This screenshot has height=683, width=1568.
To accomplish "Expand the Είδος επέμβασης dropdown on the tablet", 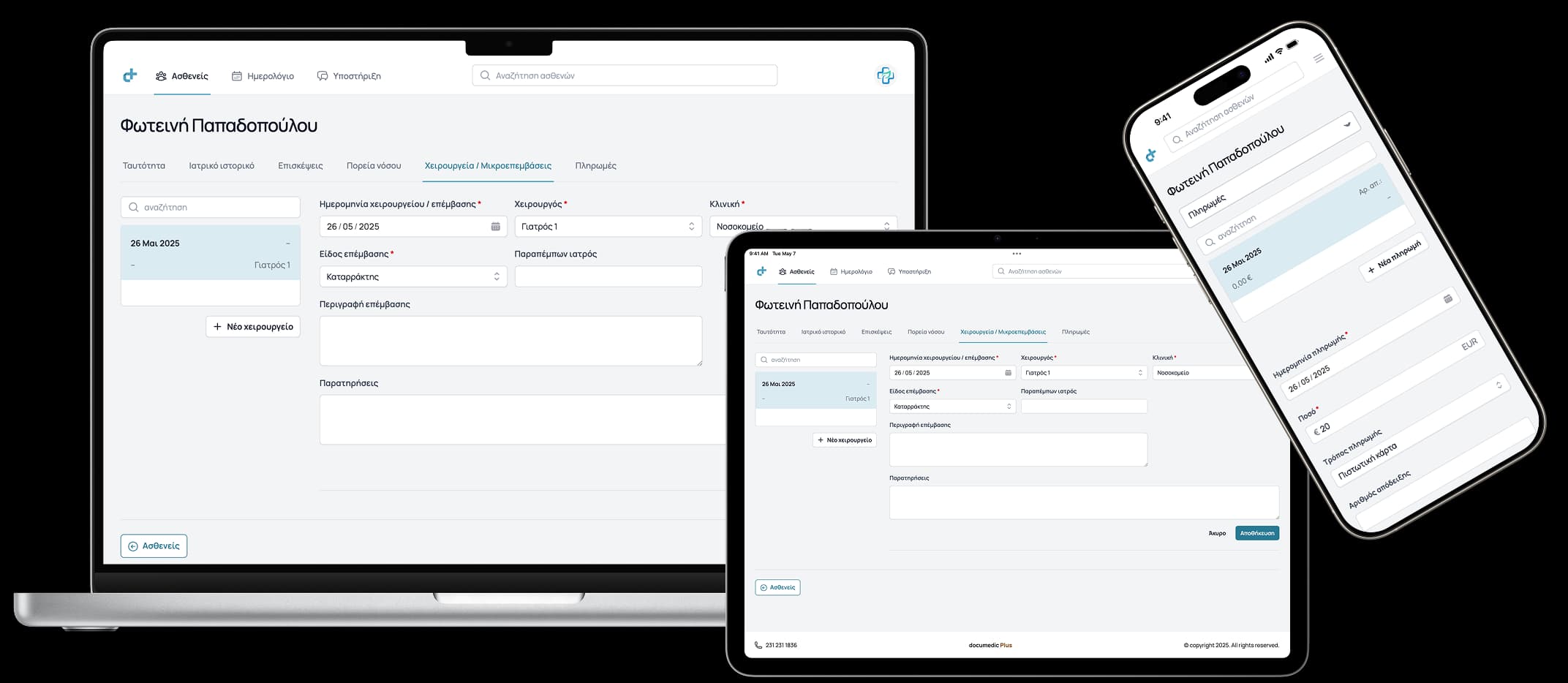I will (951, 407).
